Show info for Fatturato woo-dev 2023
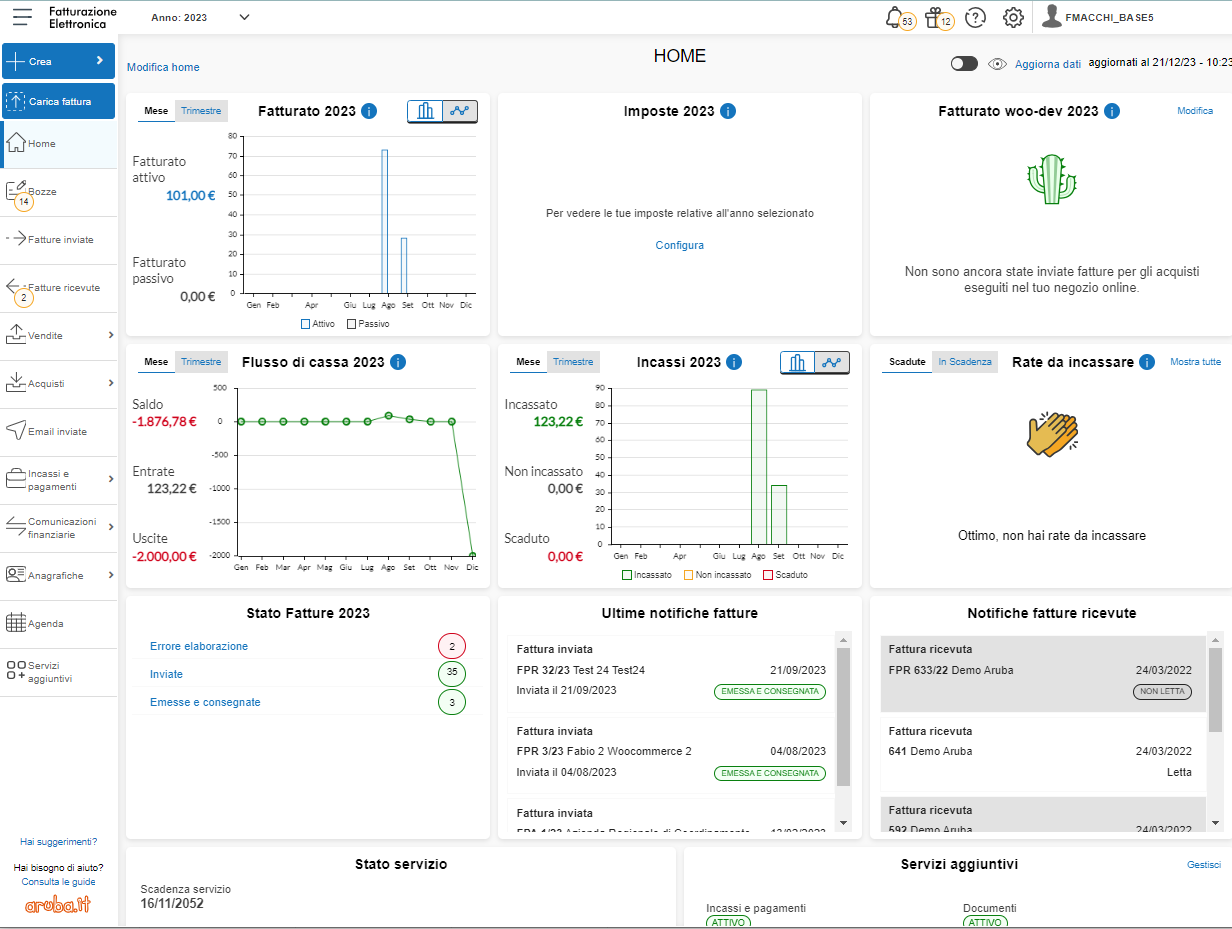1232x929 pixels. click(x=1112, y=111)
